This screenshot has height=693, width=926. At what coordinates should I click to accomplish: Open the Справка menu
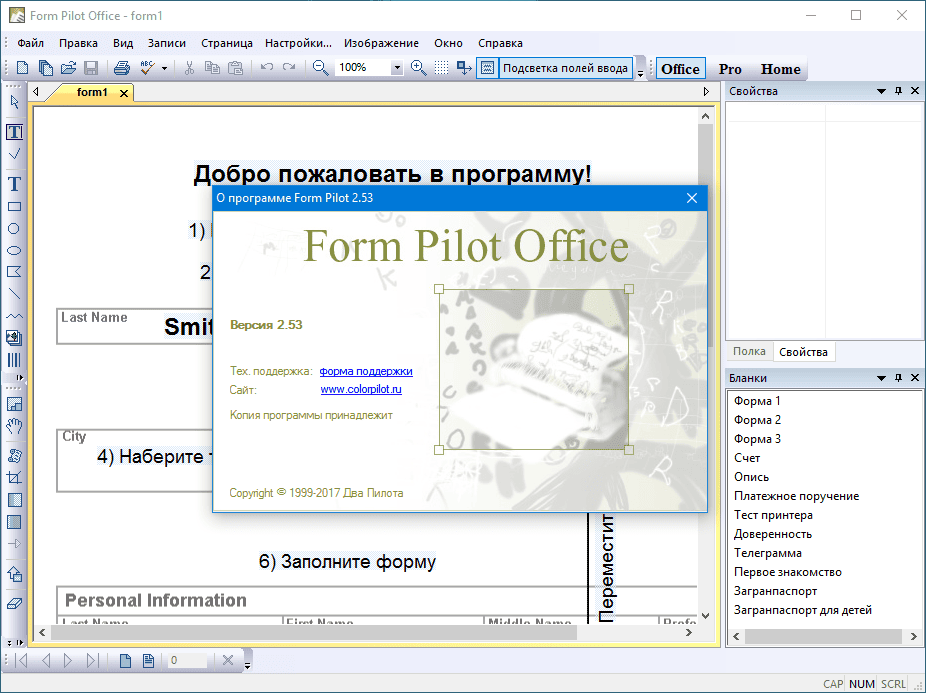coord(500,43)
